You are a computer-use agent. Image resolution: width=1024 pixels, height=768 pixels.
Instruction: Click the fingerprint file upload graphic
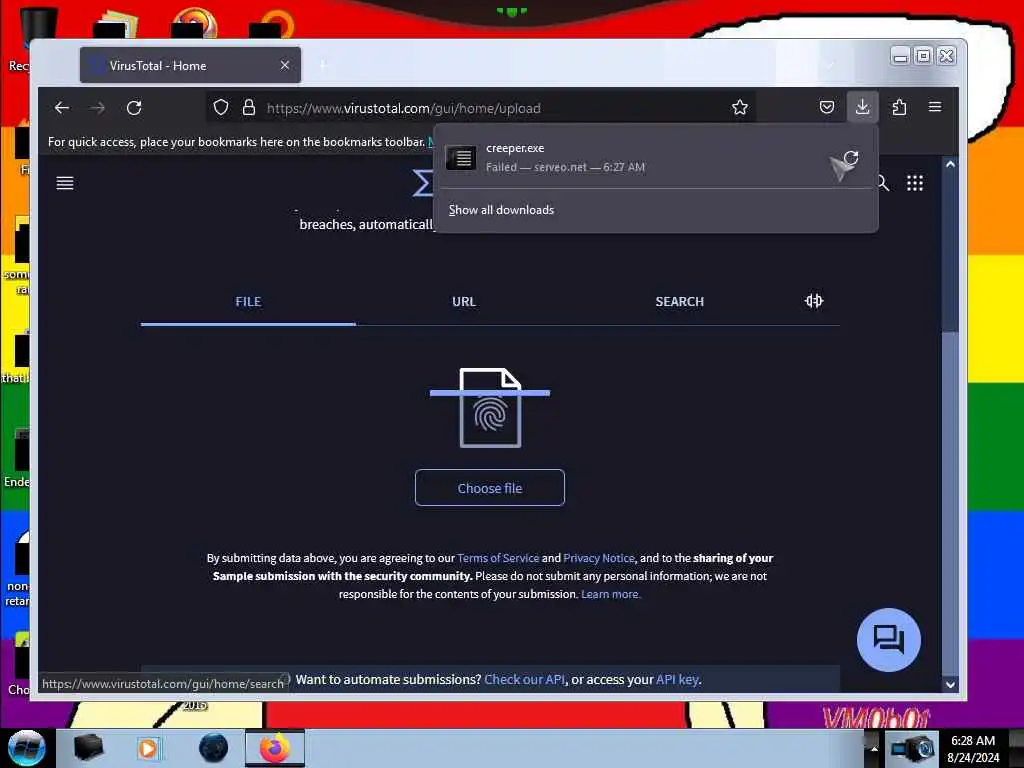pyautogui.click(x=490, y=408)
